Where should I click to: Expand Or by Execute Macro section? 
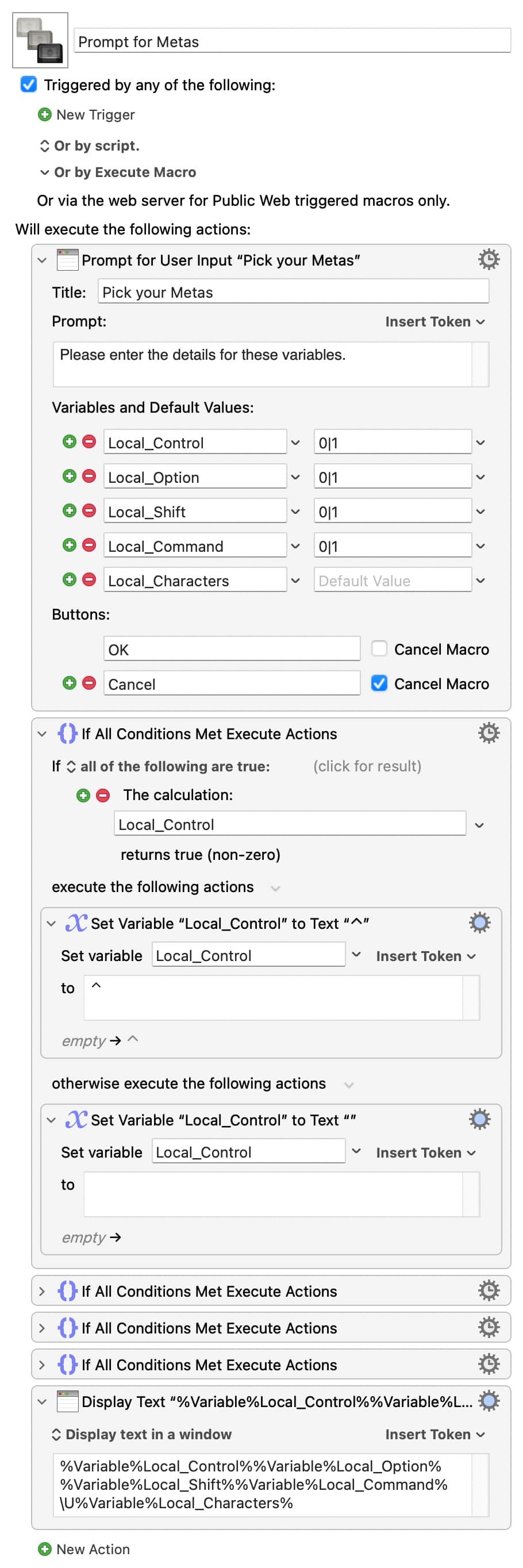[x=44, y=172]
